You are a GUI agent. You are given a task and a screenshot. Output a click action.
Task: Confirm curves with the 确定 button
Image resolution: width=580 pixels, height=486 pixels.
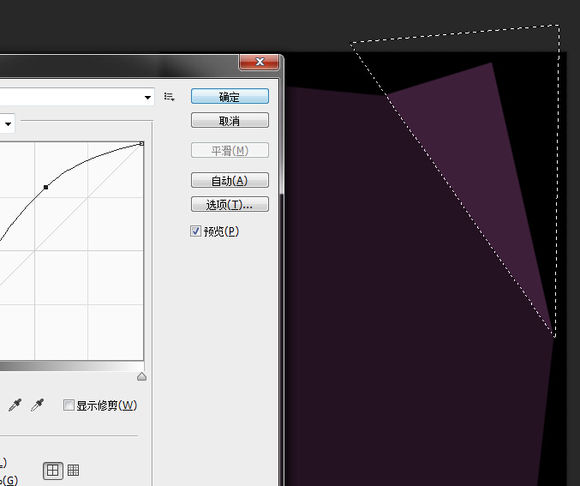(x=230, y=97)
